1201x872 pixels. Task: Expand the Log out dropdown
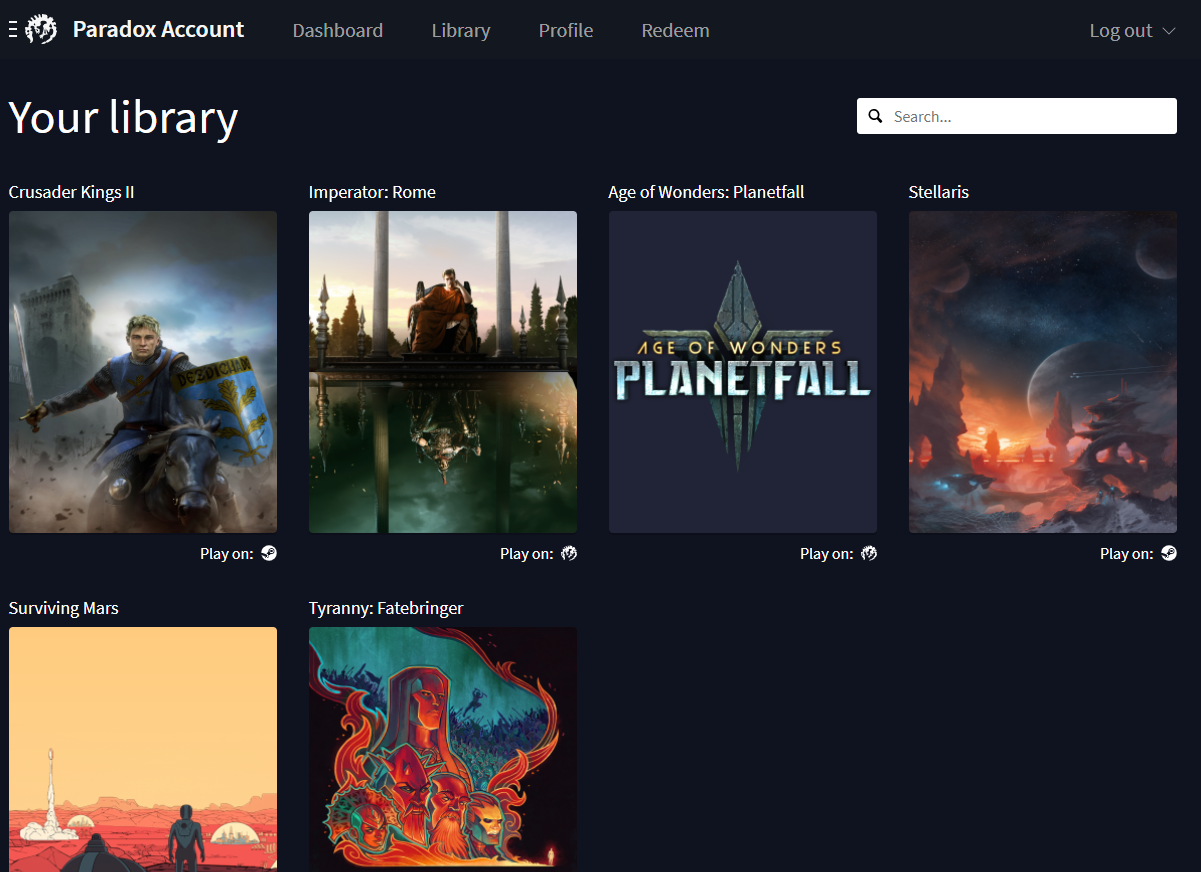coord(1132,30)
